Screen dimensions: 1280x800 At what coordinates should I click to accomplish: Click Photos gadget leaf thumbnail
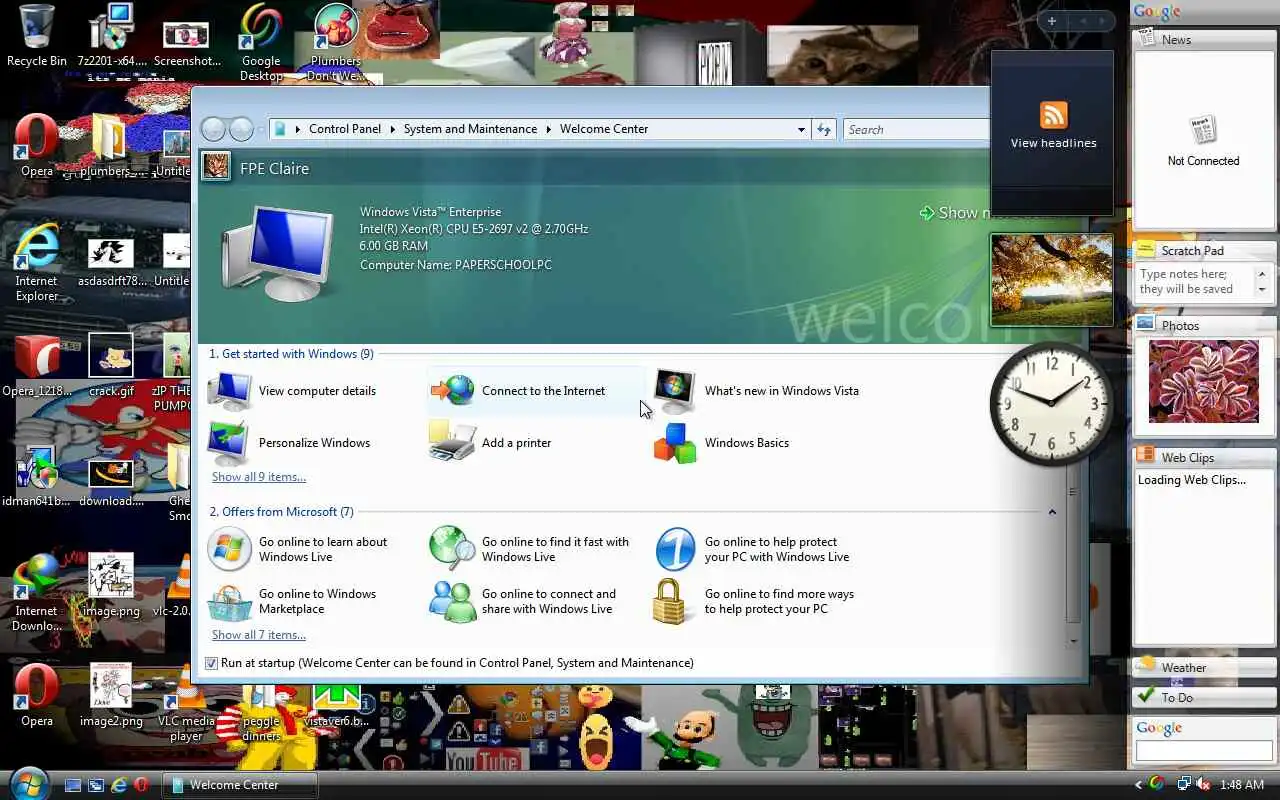(1204, 381)
